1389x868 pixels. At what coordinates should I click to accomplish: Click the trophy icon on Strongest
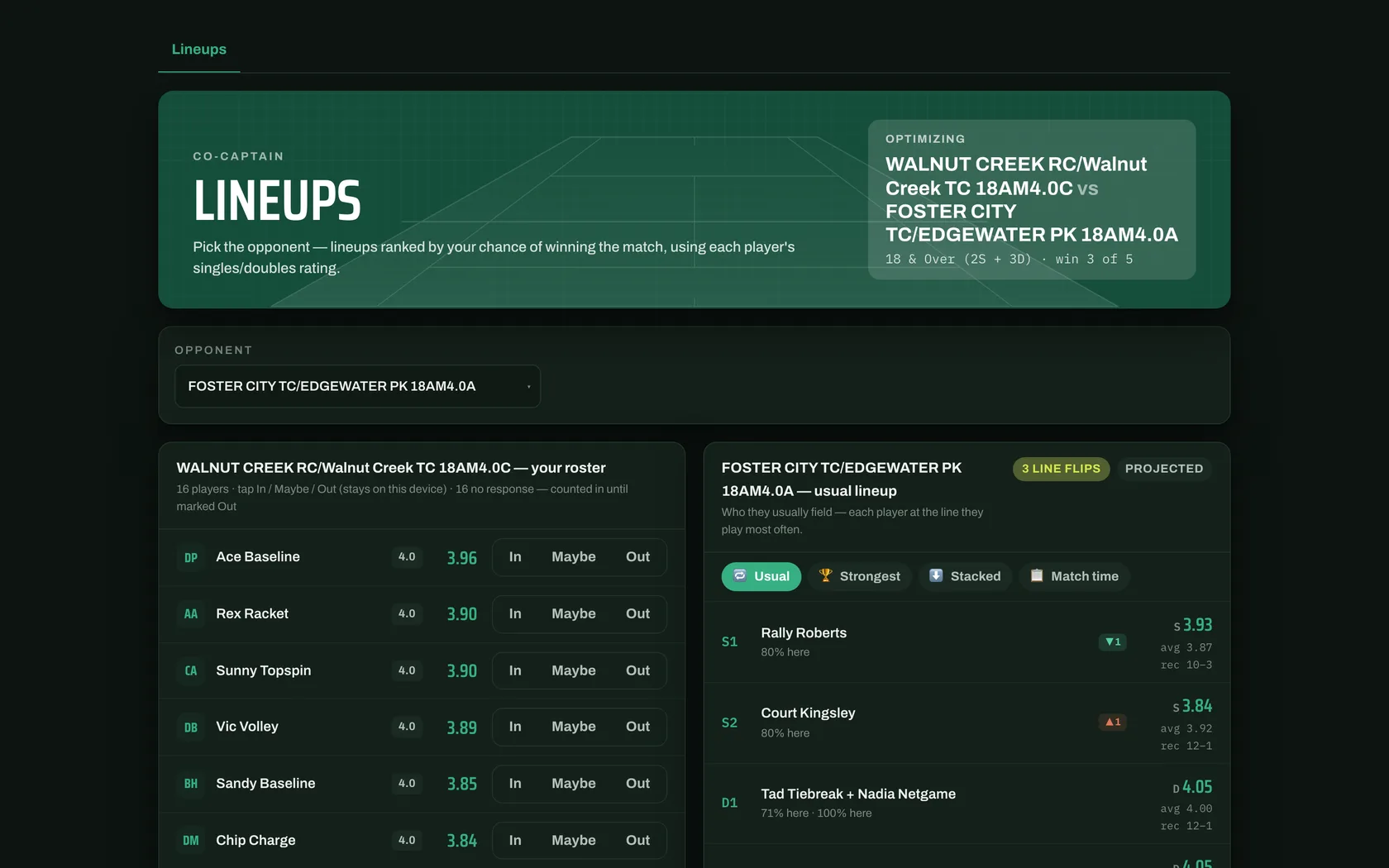click(825, 575)
